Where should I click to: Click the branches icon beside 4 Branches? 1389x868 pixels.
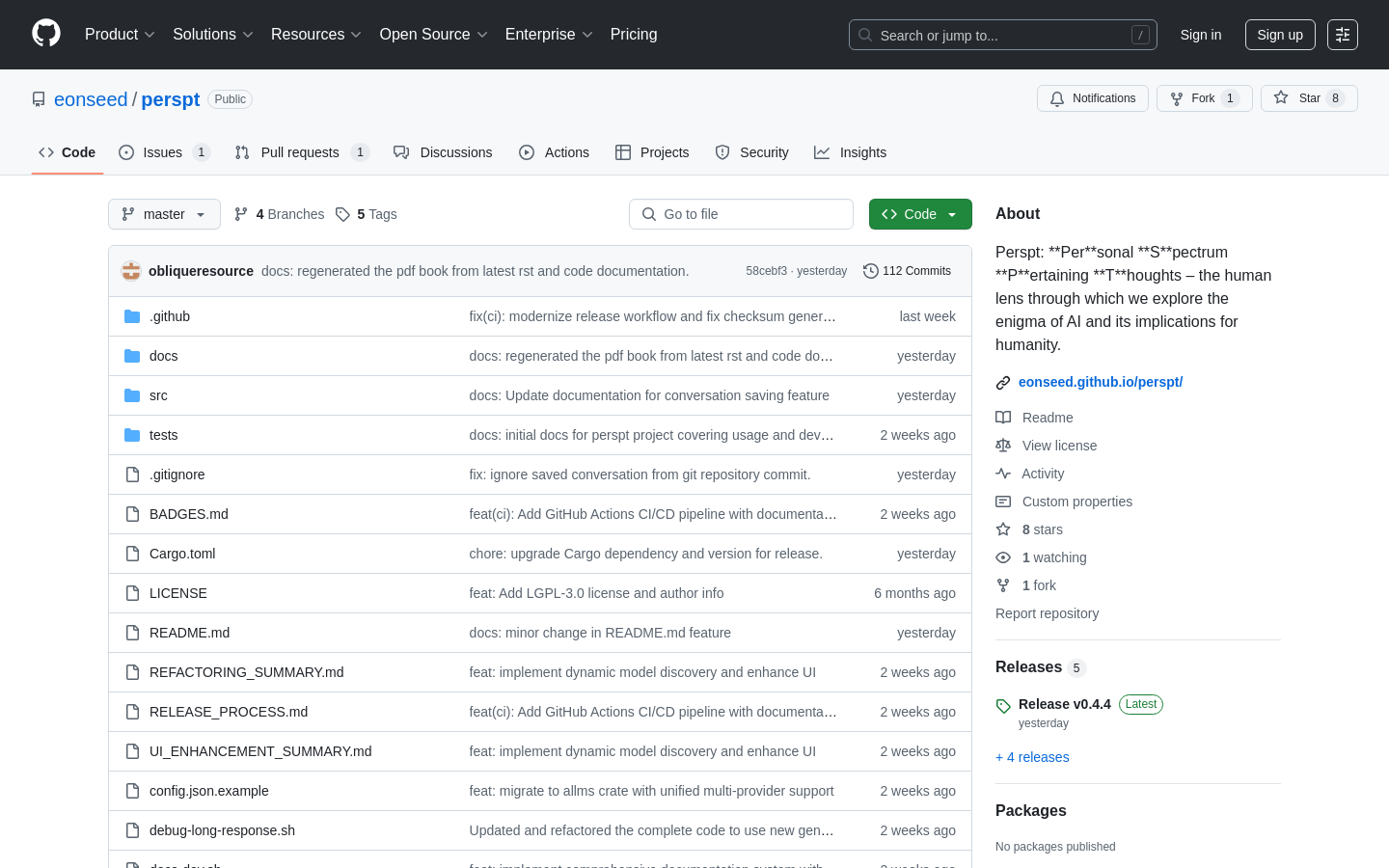(241, 214)
